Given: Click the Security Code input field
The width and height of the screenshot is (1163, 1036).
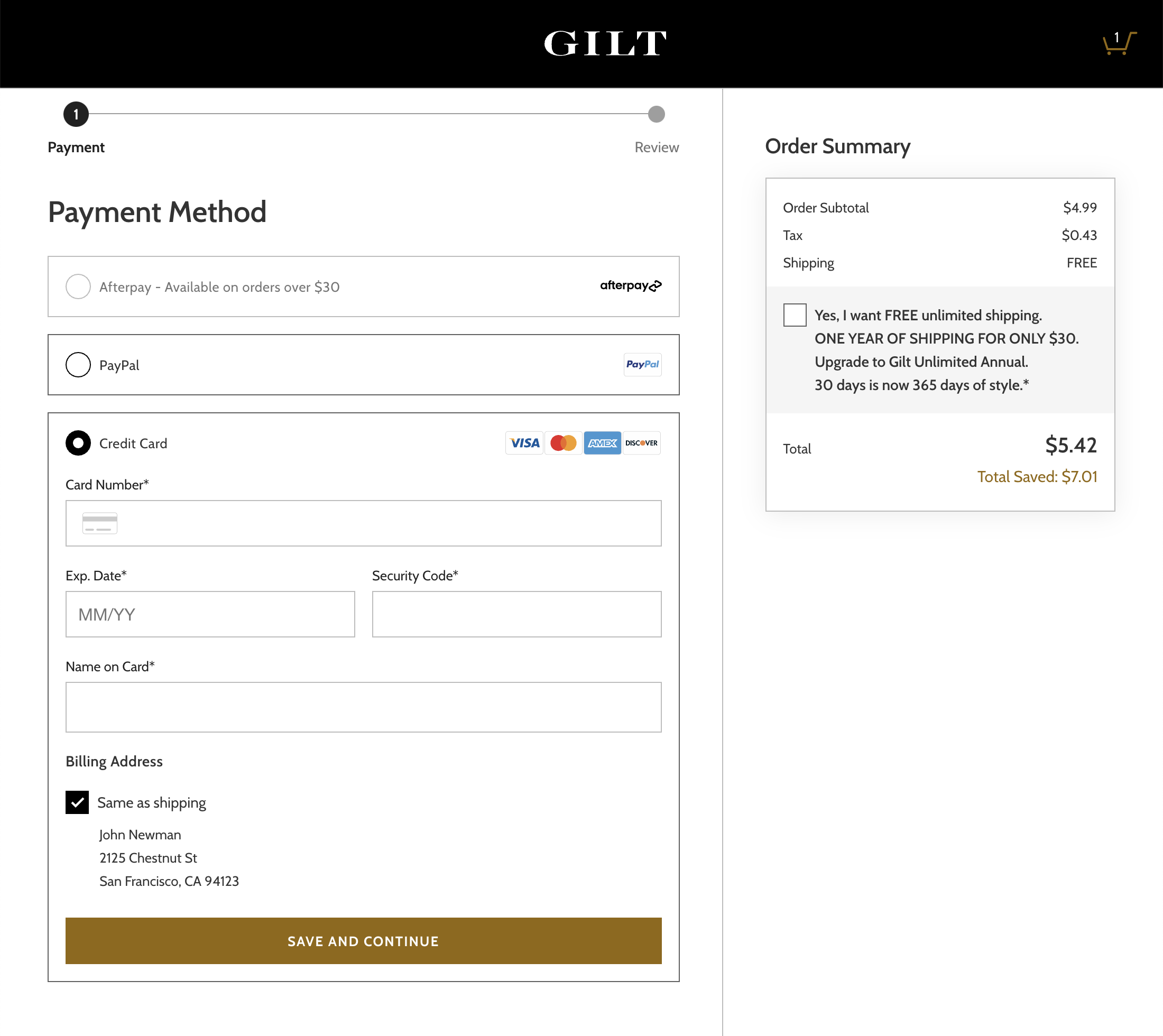Looking at the screenshot, I should coord(516,614).
